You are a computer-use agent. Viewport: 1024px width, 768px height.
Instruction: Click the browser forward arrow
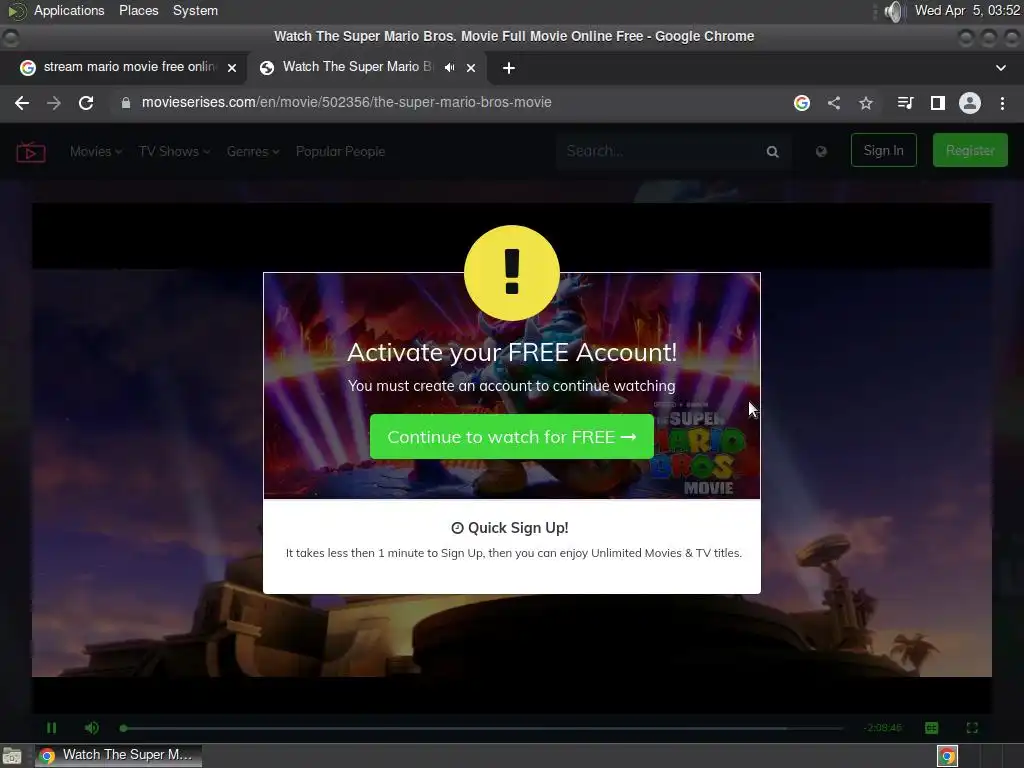(54, 103)
